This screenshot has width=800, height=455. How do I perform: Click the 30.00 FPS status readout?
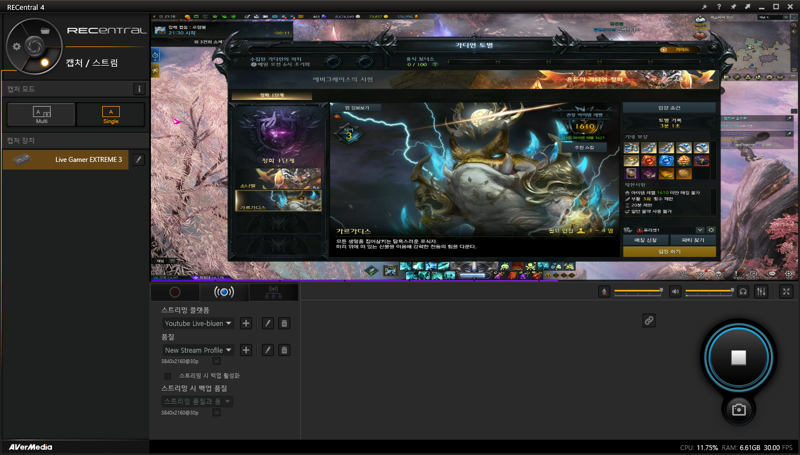pyautogui.click(x=779, y=447)
